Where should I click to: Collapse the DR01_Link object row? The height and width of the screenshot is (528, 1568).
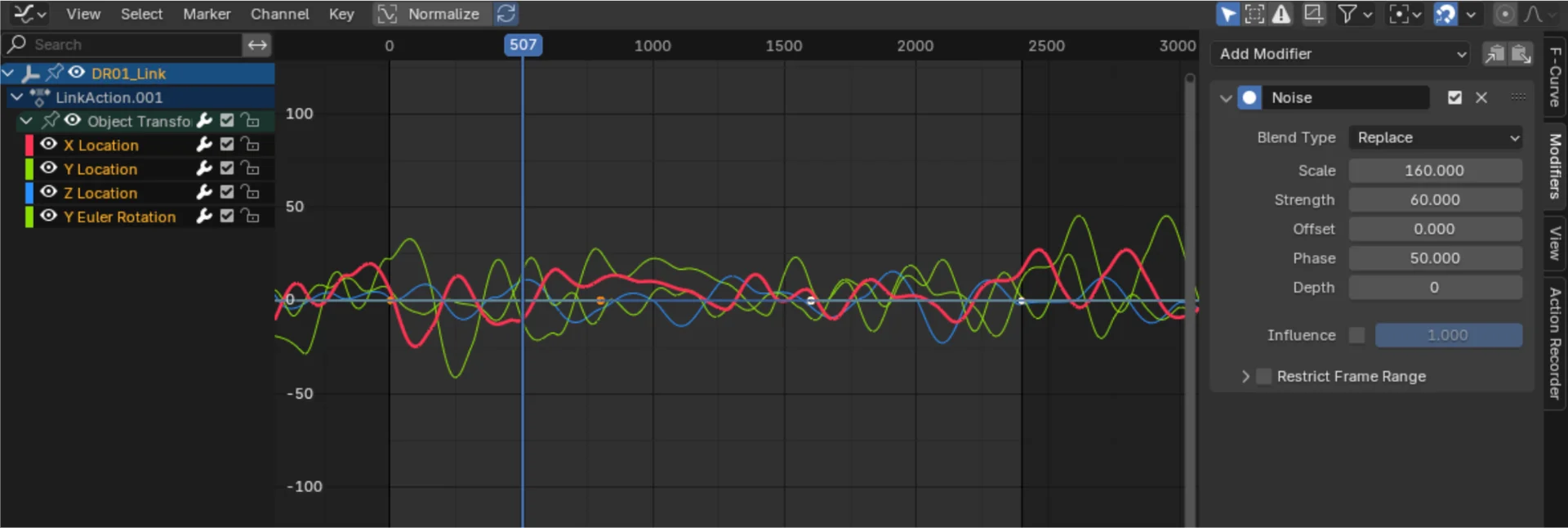pyautogui.click(x=9, y=74)
